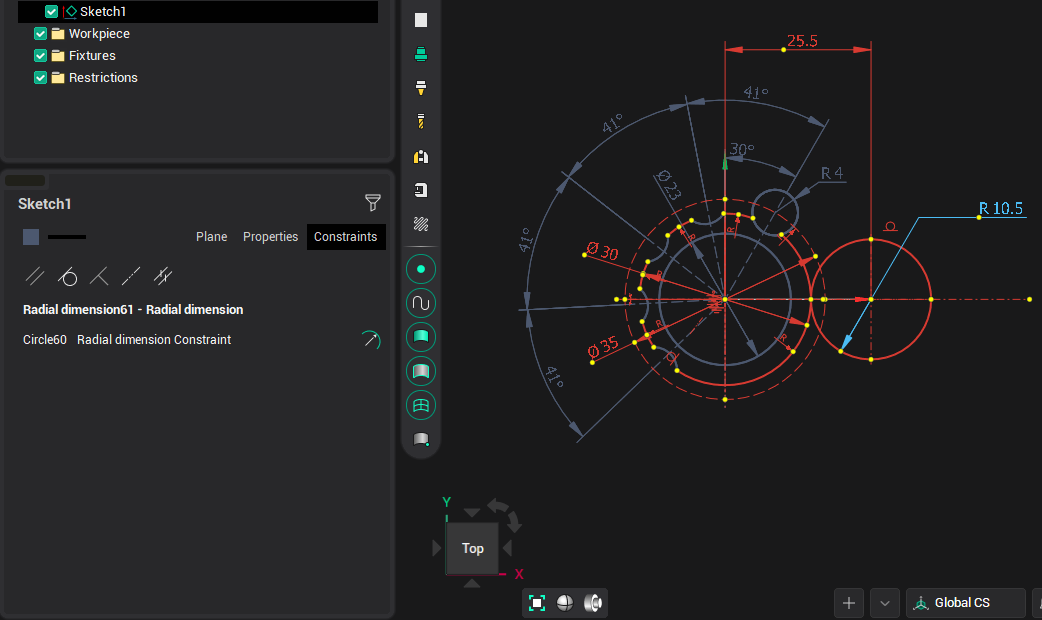Image resolution: width=1042 pixels, height=620 pixels.
Task: Click the green milling machine icon
Action: (x=421, y=55)
